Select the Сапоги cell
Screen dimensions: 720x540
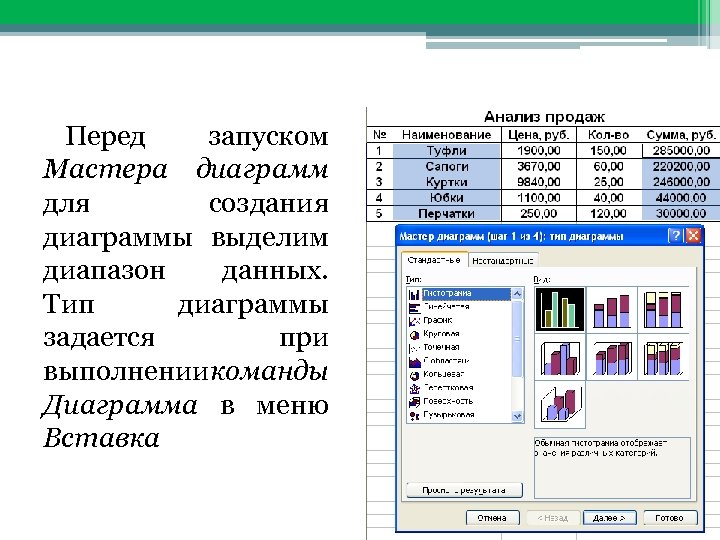446,166
